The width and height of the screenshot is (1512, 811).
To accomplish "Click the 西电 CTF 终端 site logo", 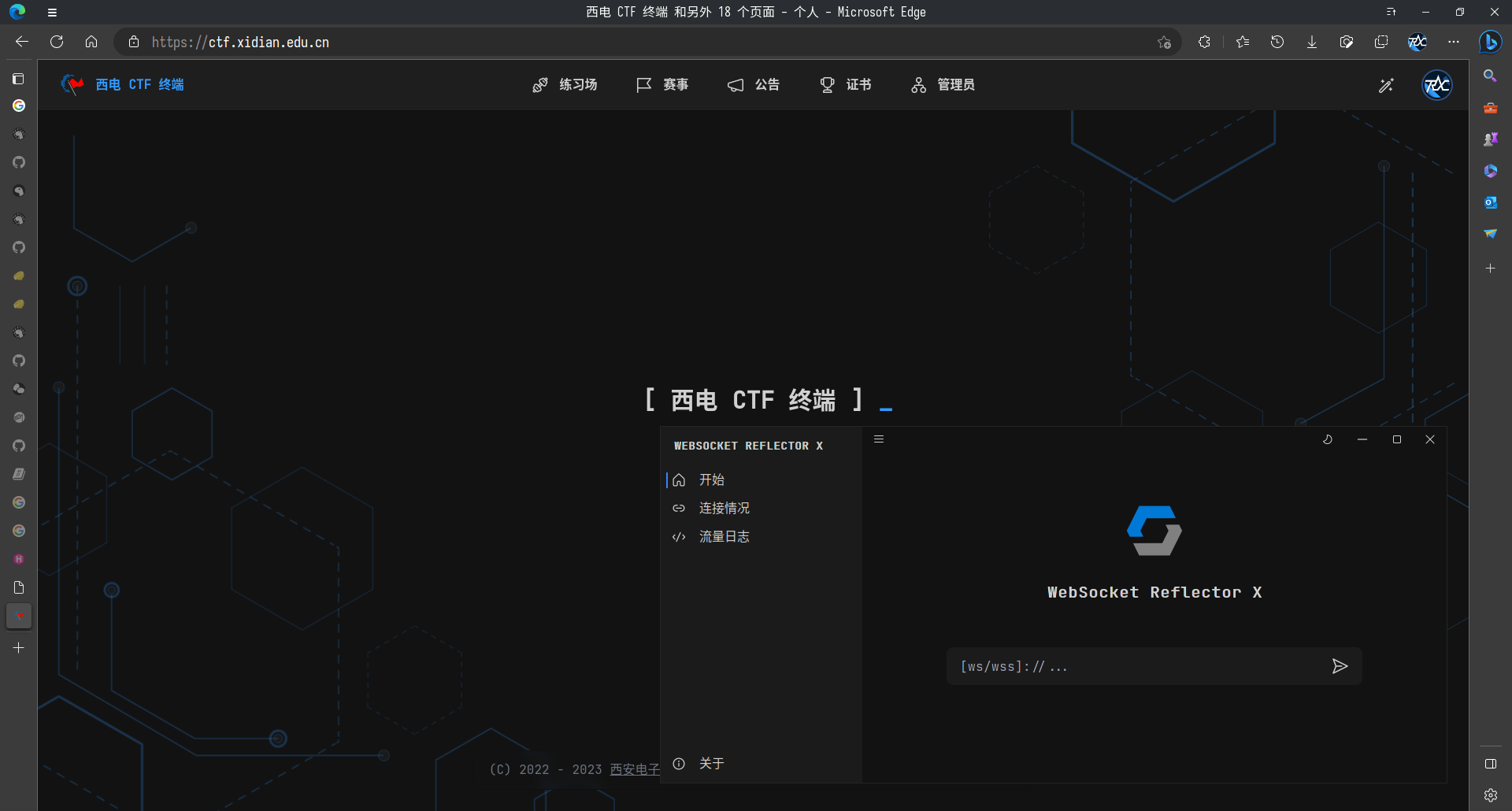I will click(123, 84).
